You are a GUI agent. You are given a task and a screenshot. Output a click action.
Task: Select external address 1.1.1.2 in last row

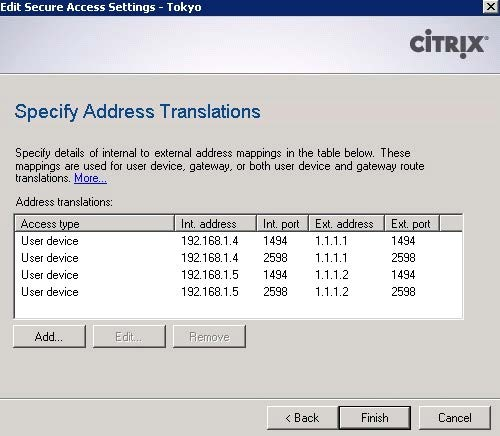332,292
